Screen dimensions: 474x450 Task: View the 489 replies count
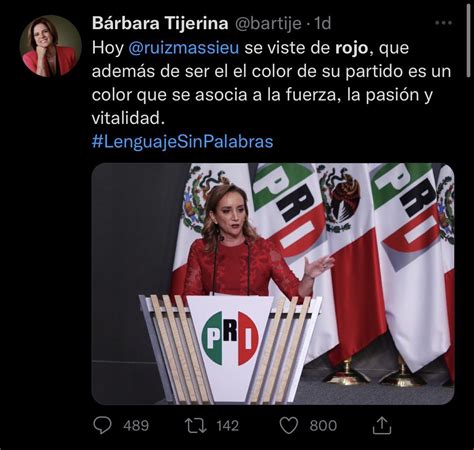(136, 426)
